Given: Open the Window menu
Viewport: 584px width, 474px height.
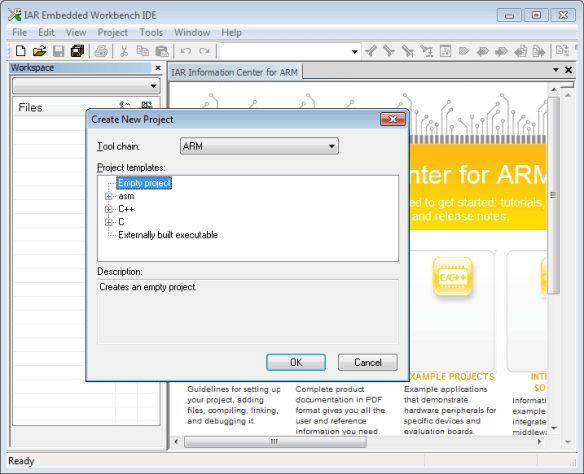Looking at the screenshot, I should pyautogui.click(x=192, y=32).
